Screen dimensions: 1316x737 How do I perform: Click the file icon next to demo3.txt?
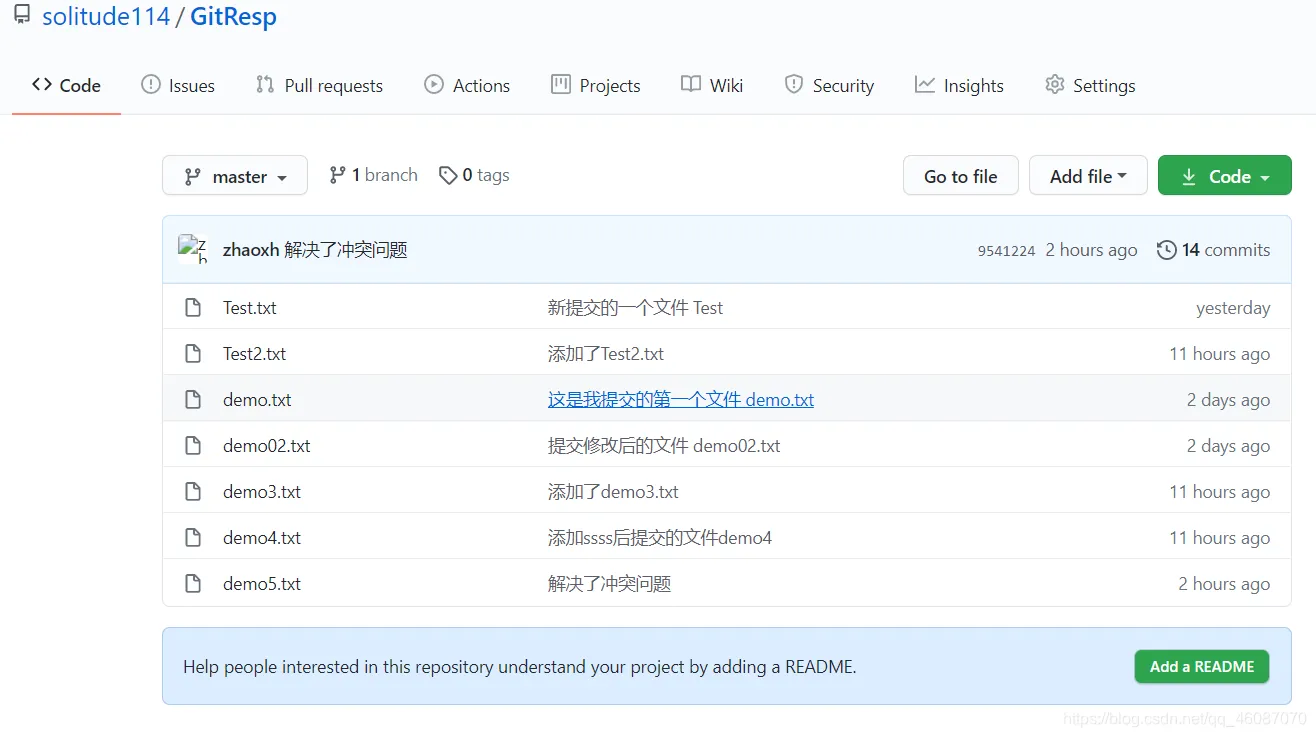tap(193, 492)
